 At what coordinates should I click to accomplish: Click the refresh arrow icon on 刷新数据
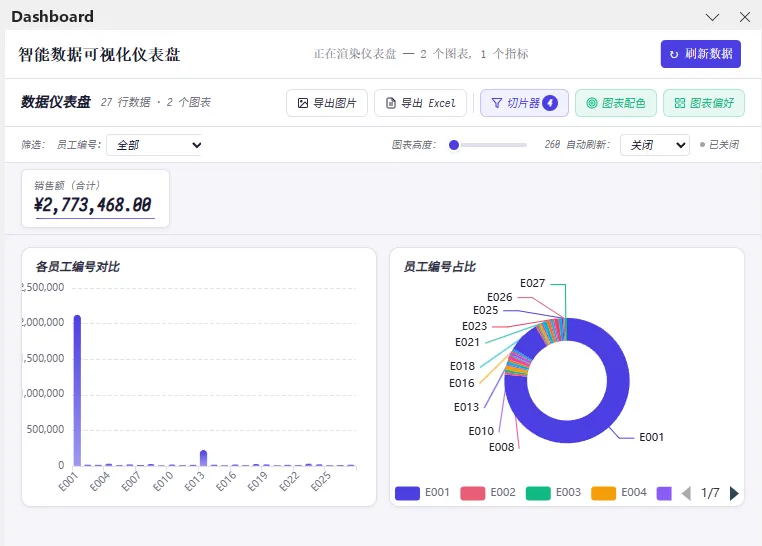click(674, 54)
